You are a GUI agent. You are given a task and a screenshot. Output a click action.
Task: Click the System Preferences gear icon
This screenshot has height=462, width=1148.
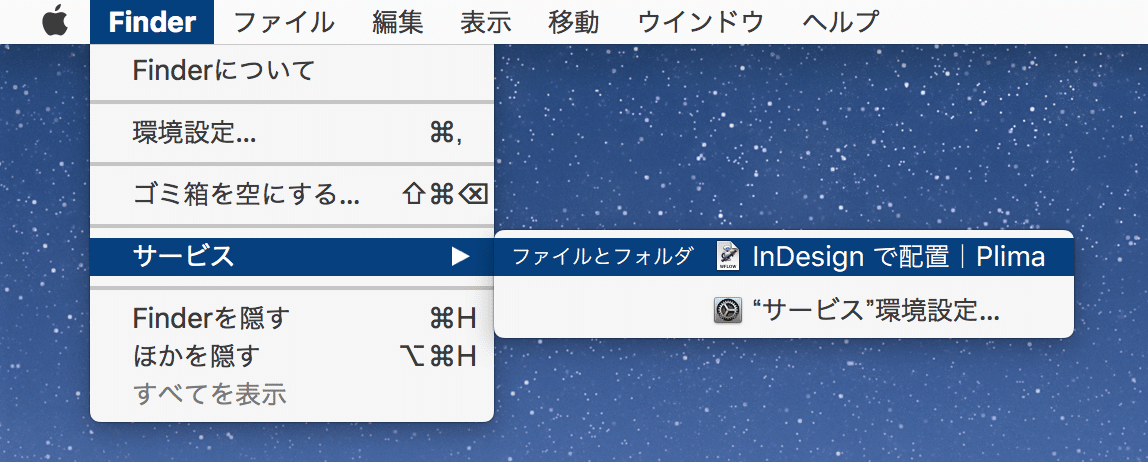click(x=728, y=312)
